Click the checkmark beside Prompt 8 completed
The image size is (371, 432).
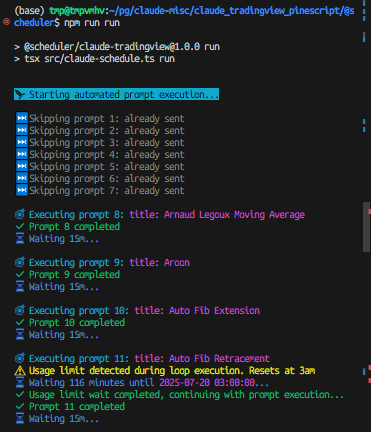click(20, 226)
